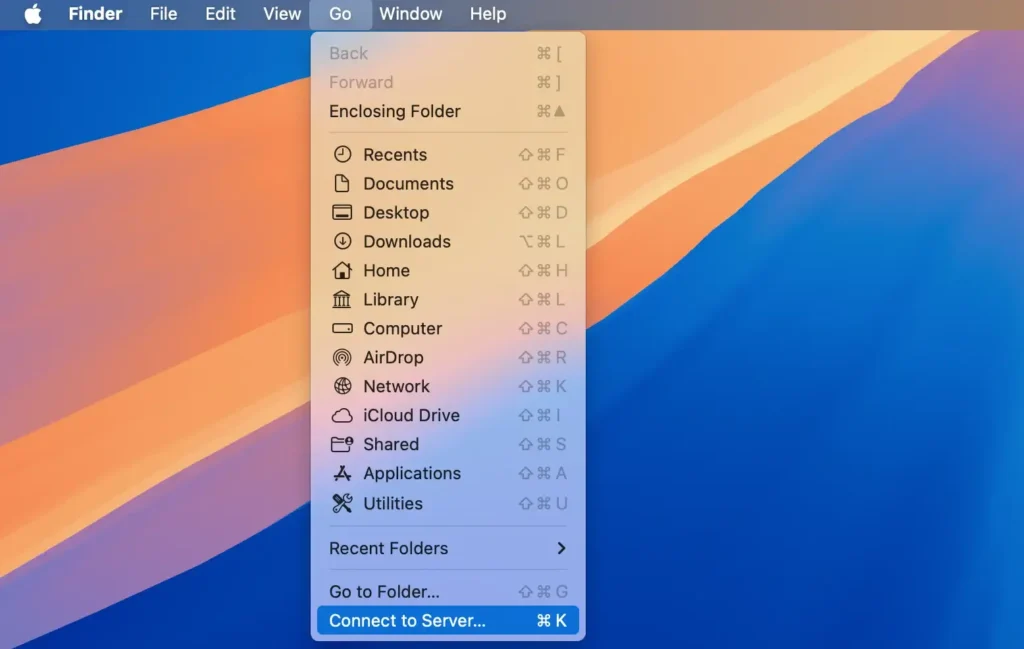
Task: Click the iCloud Drive cloud icon
Action: 341,415
